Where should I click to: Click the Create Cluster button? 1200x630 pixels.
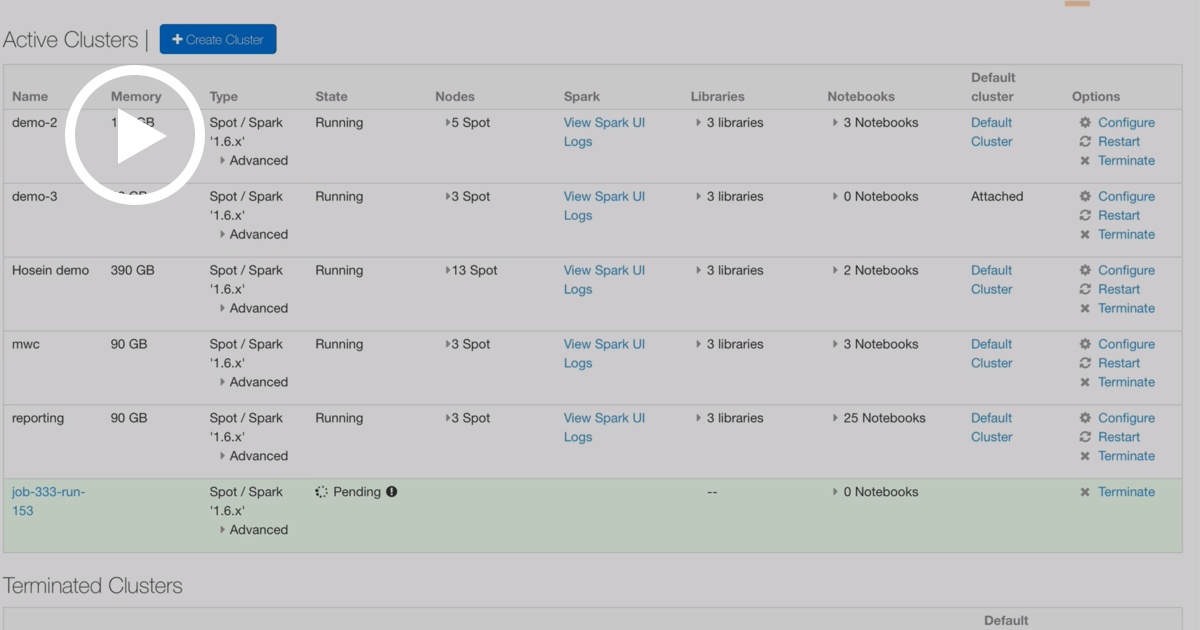coord(218,40)
